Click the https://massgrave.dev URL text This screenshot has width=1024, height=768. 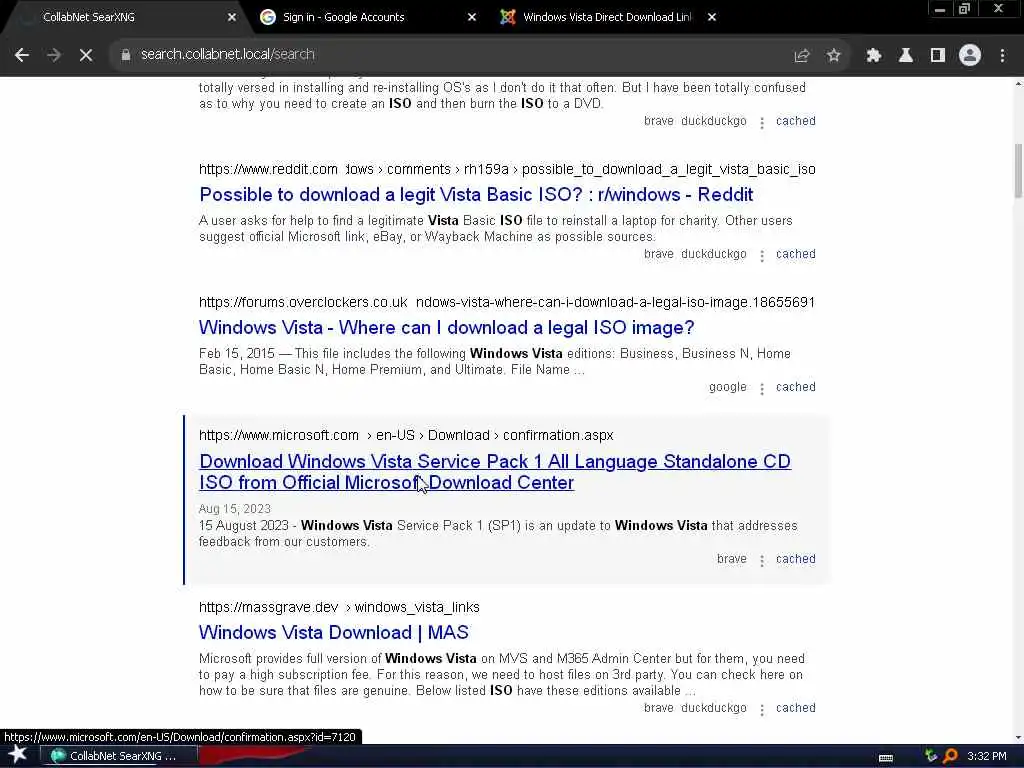pyautogui.click(x=268, y=607)
